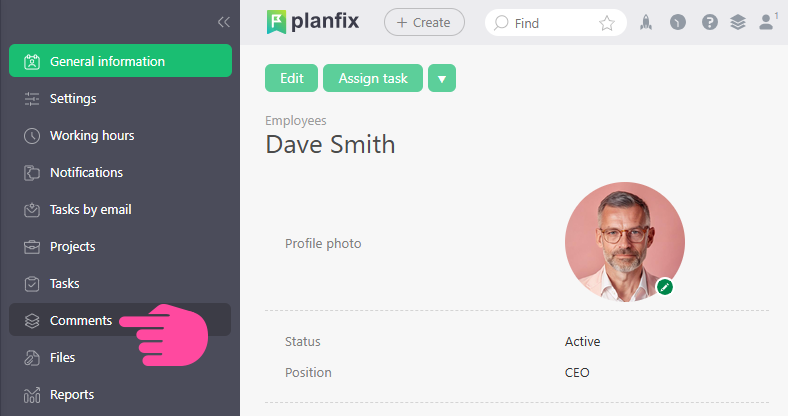Open the help question mark icon

(x=709, y=22)
